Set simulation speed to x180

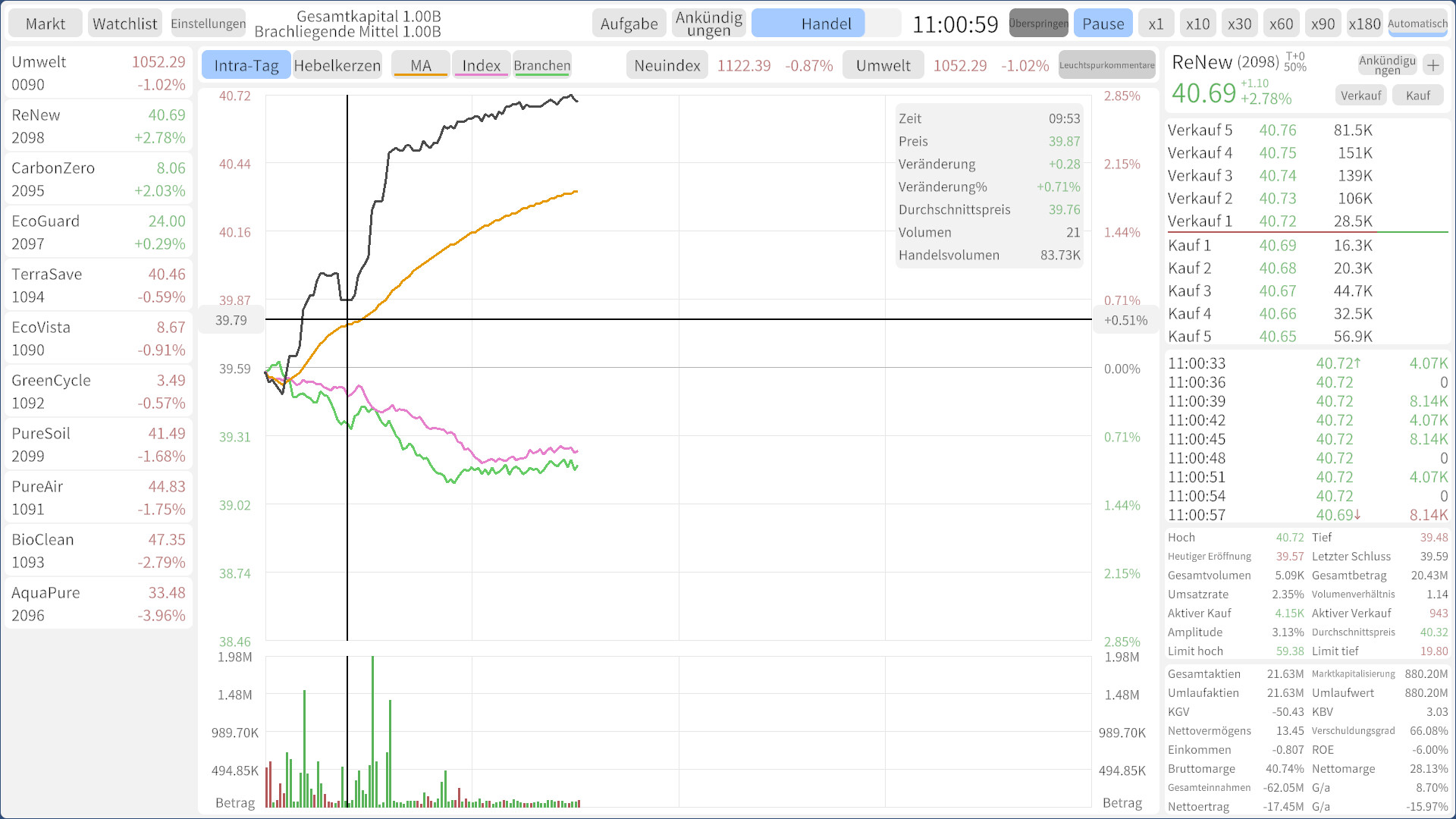point(1363,24)
